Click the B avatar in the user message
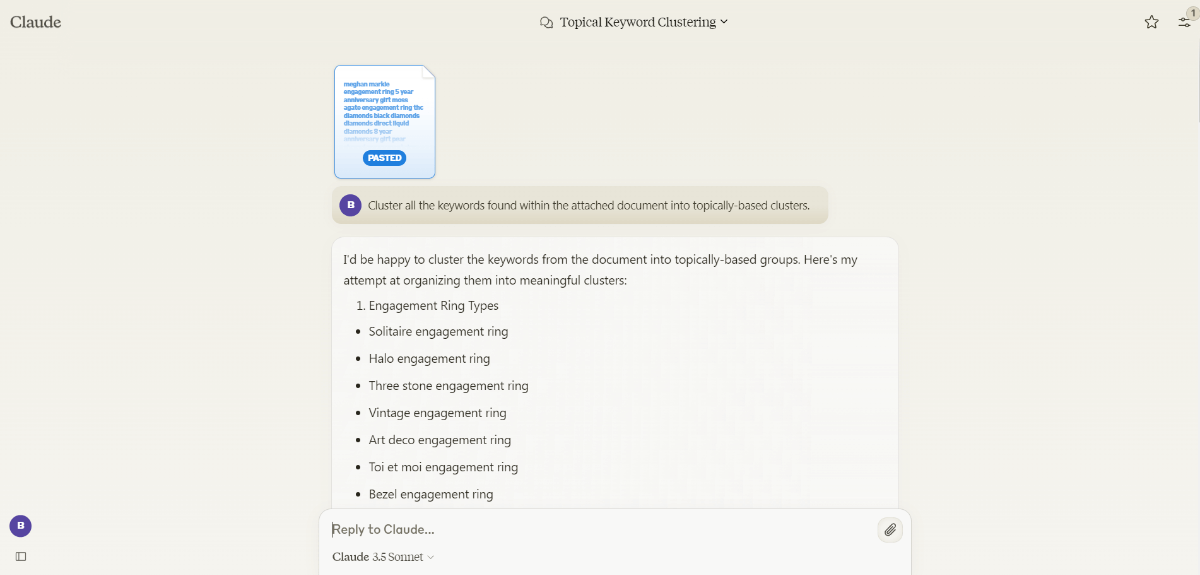Screen dimensions: 1200x575 (x=350, y=205)
